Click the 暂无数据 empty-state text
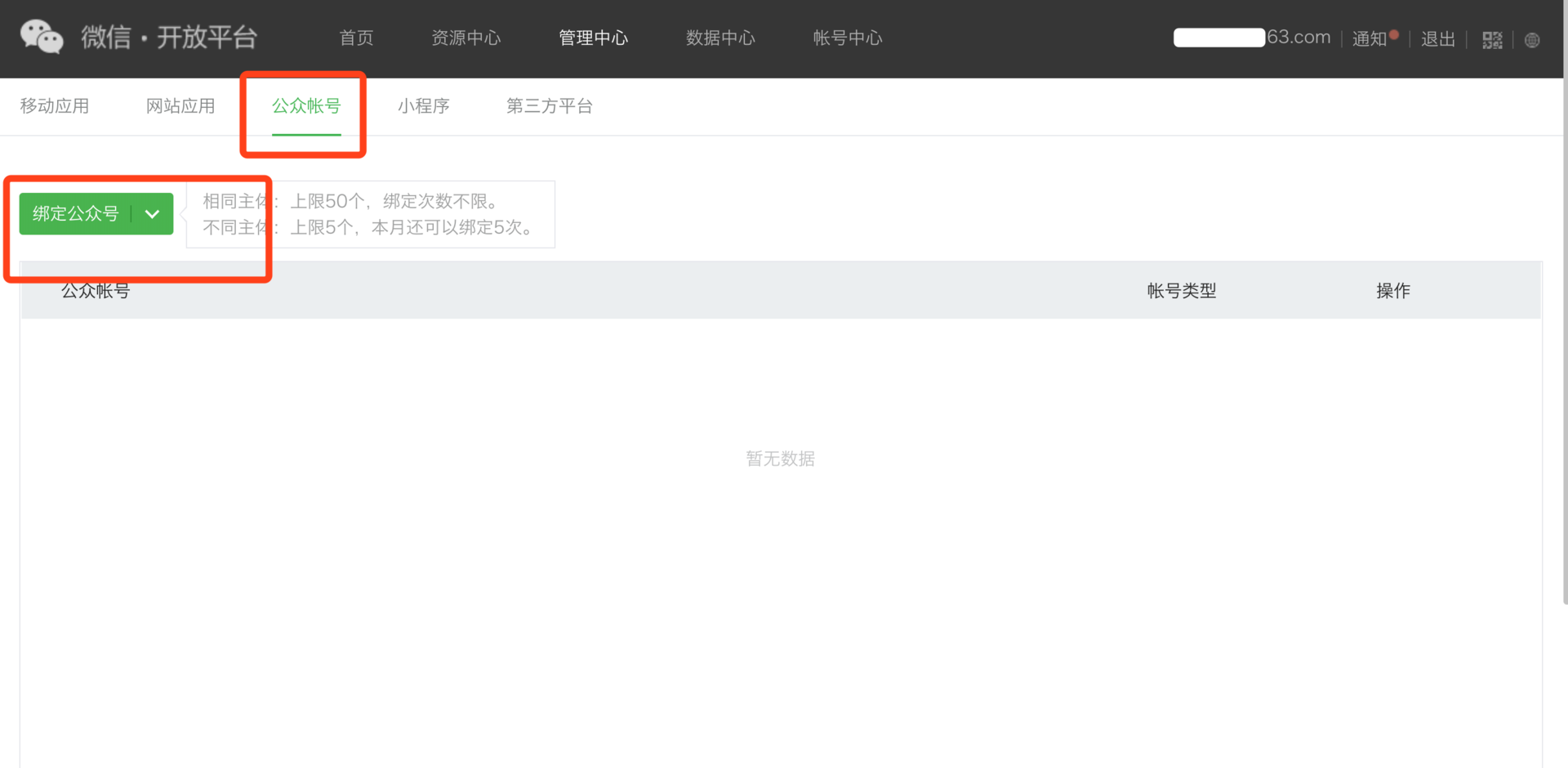 pyautogui.click(x=781, y=459)
